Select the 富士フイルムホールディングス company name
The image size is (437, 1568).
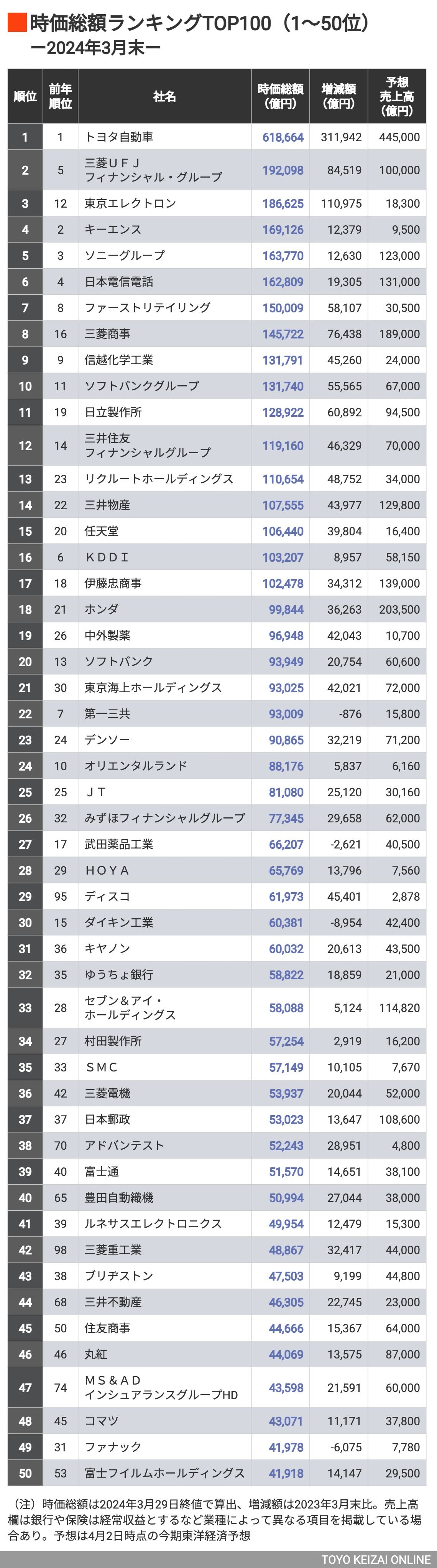click(164, 1473)
